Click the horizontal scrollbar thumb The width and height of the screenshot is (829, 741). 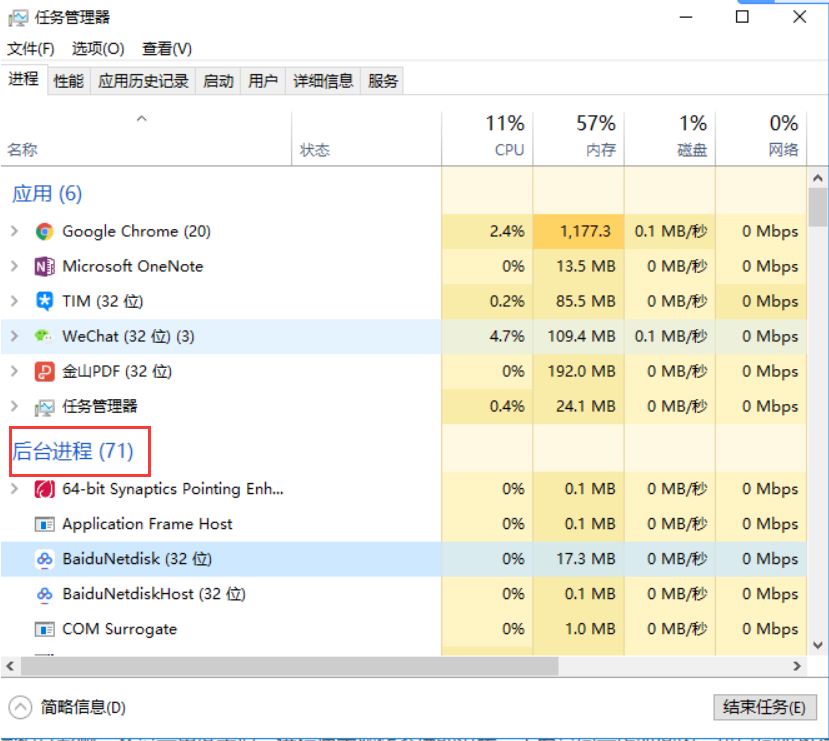pos(290,666)
